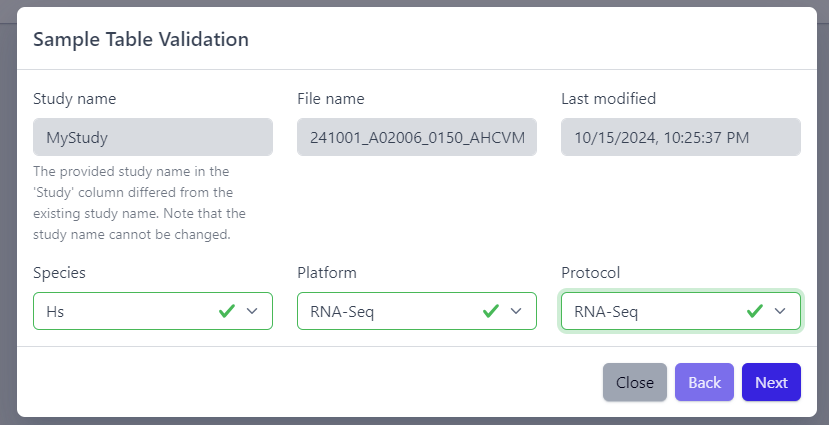Click the 'Last modified' label

609,99
